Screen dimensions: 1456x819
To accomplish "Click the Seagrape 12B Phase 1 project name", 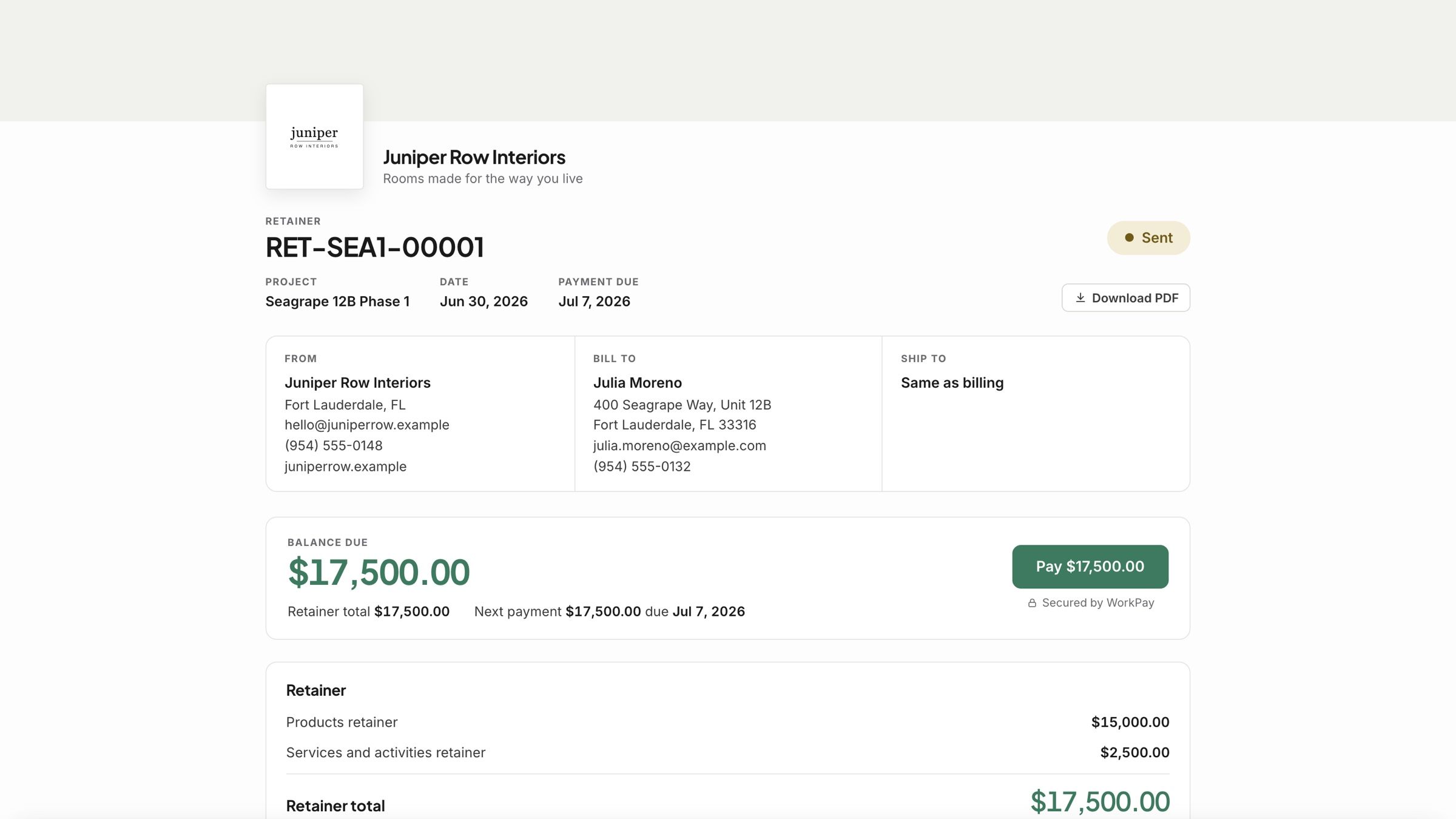I will pyautogui.click(x=338, y=302).
